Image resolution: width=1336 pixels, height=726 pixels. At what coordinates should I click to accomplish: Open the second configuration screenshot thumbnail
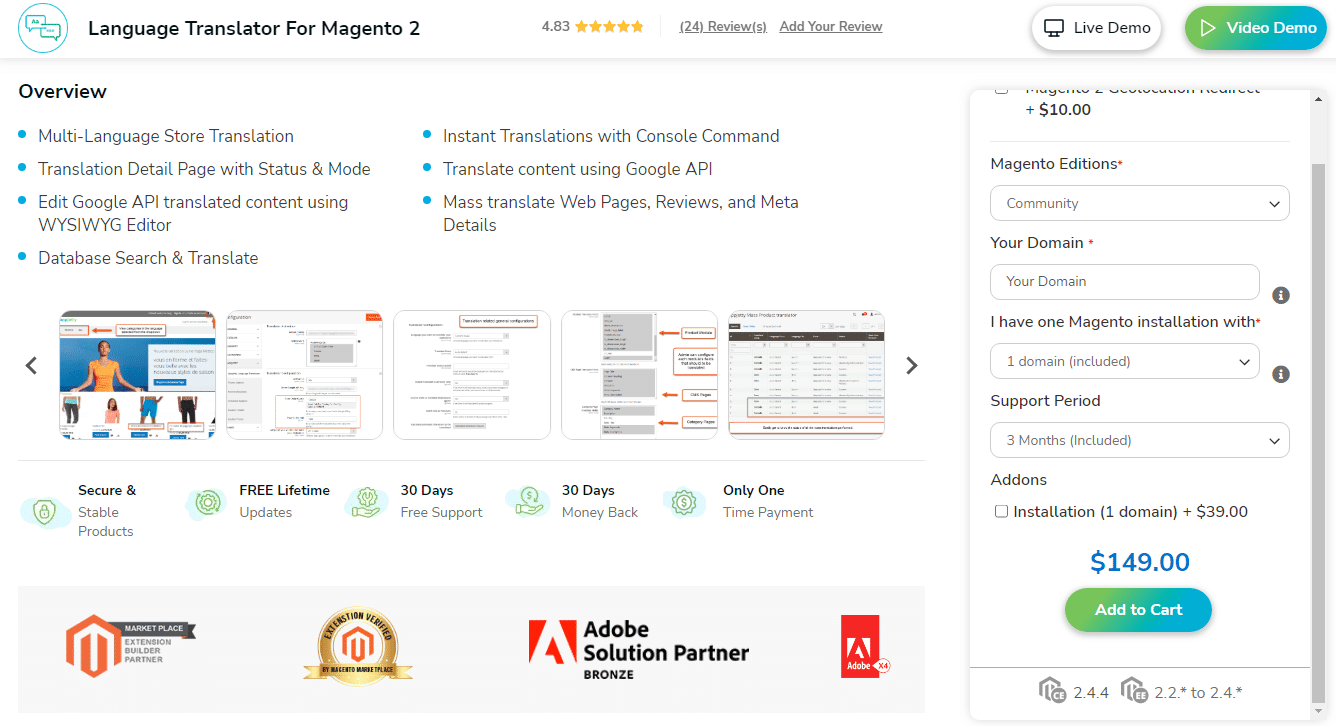pos(305,374)
